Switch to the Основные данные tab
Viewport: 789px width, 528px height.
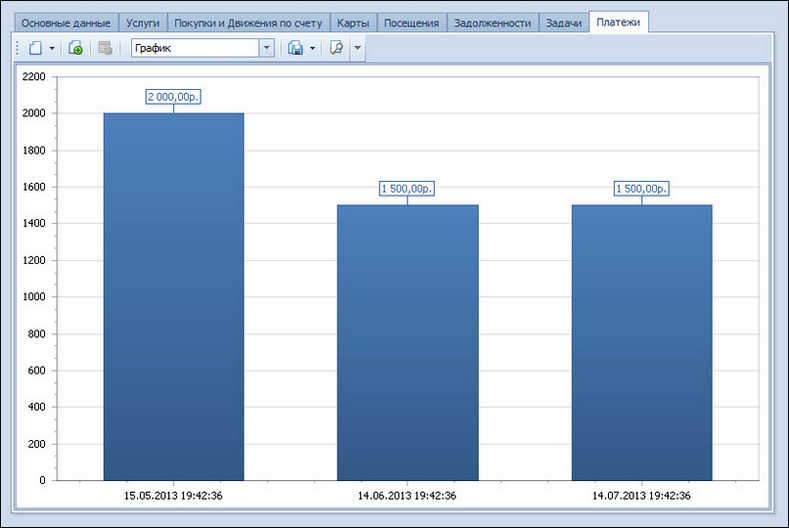66,23
